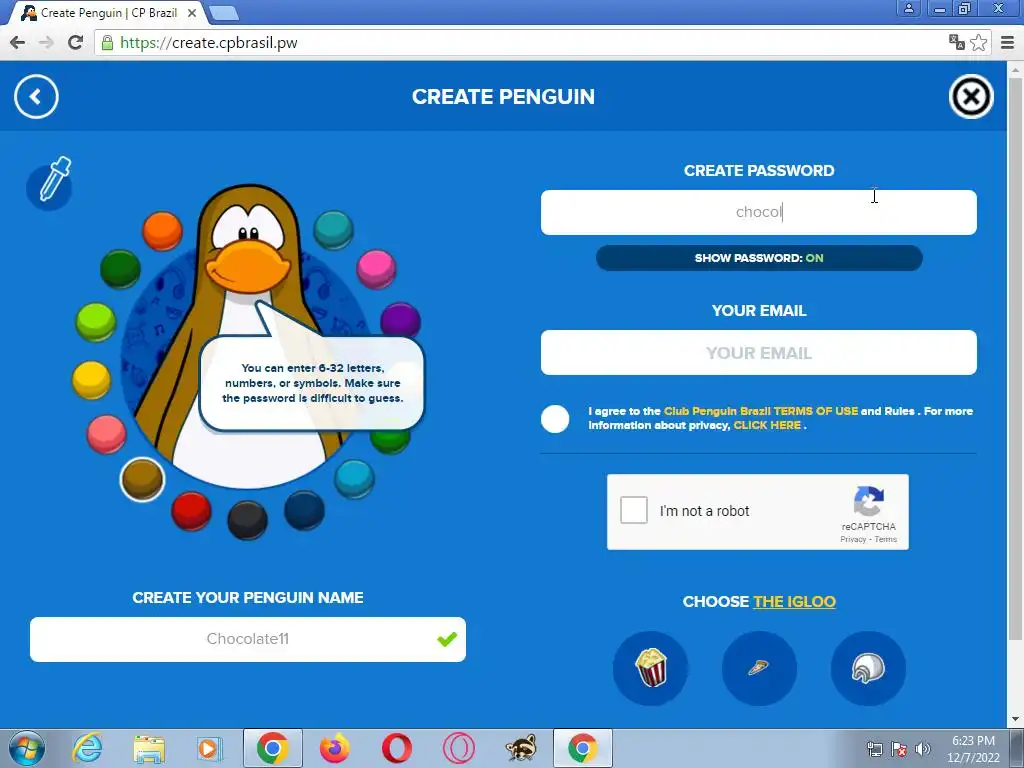Viewport: 1024px width, 768px height.
Task: Open the eyedropper color picker tool
Action: (50, 183)
